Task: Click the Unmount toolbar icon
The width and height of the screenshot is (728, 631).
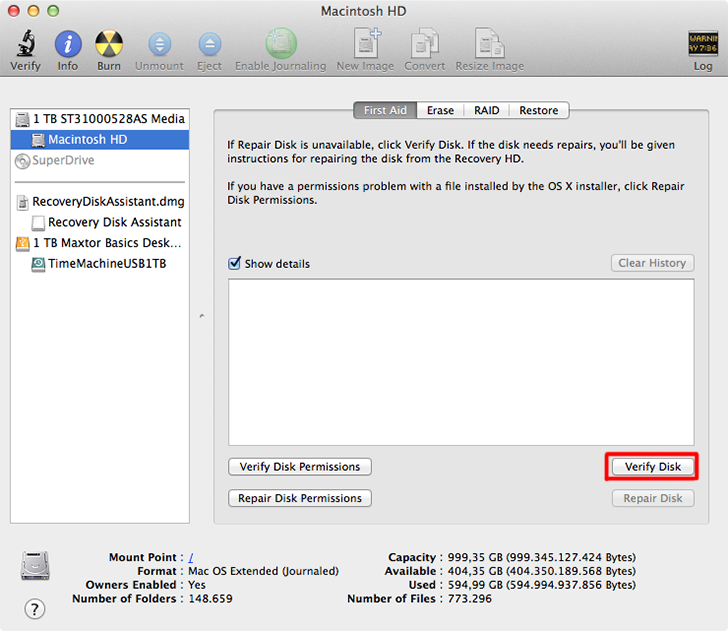Action: [159, 45]
